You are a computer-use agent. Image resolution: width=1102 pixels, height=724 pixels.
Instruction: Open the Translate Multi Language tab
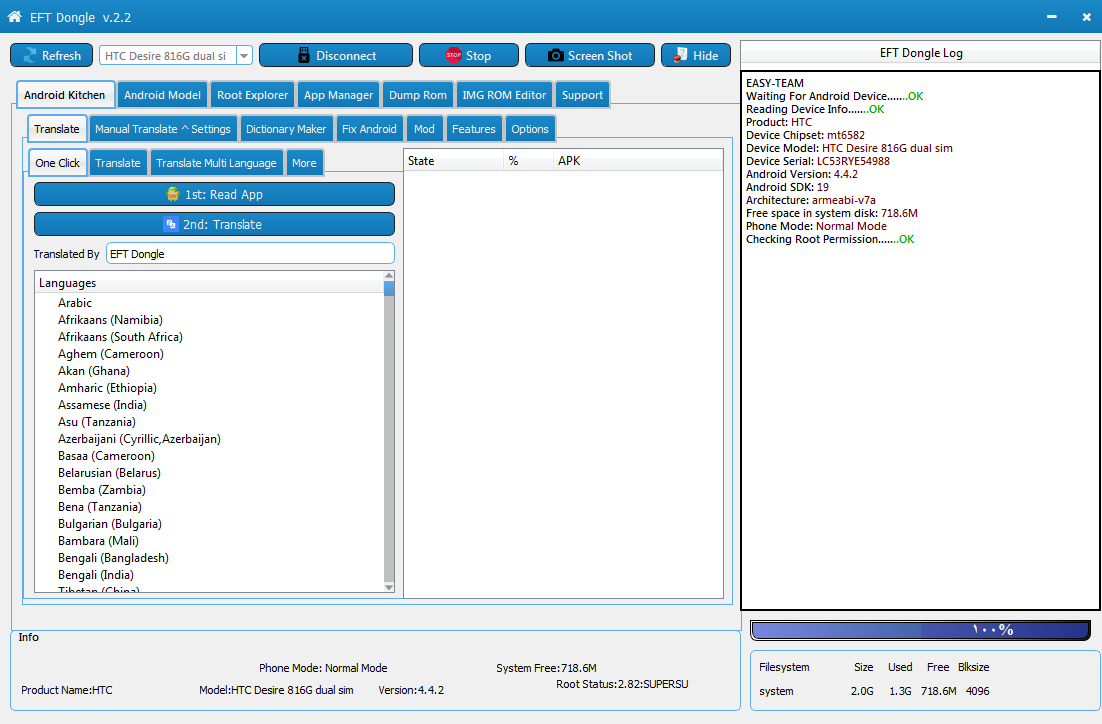click(216, 162)
